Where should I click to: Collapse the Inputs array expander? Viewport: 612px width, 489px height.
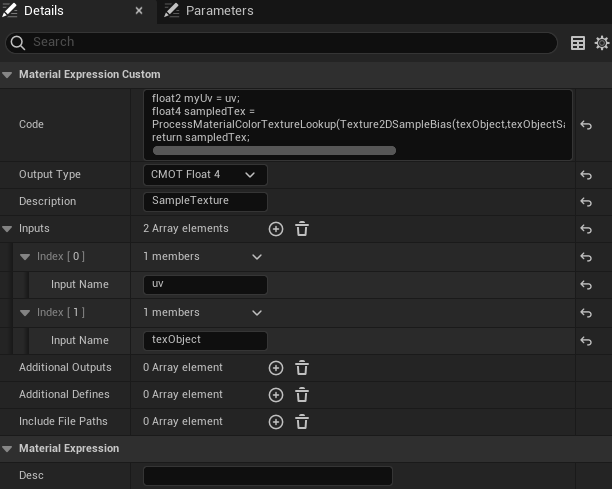click(x=8, y=229)
